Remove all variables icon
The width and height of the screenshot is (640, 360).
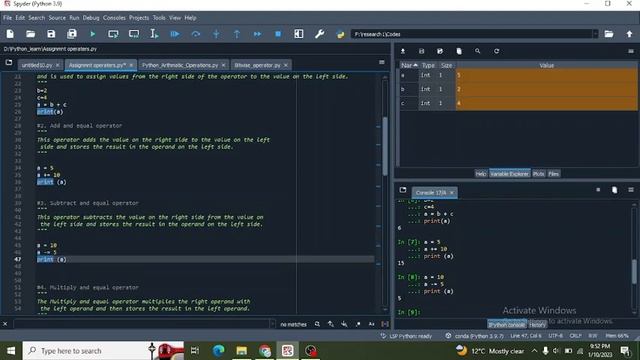click(459, 51)
